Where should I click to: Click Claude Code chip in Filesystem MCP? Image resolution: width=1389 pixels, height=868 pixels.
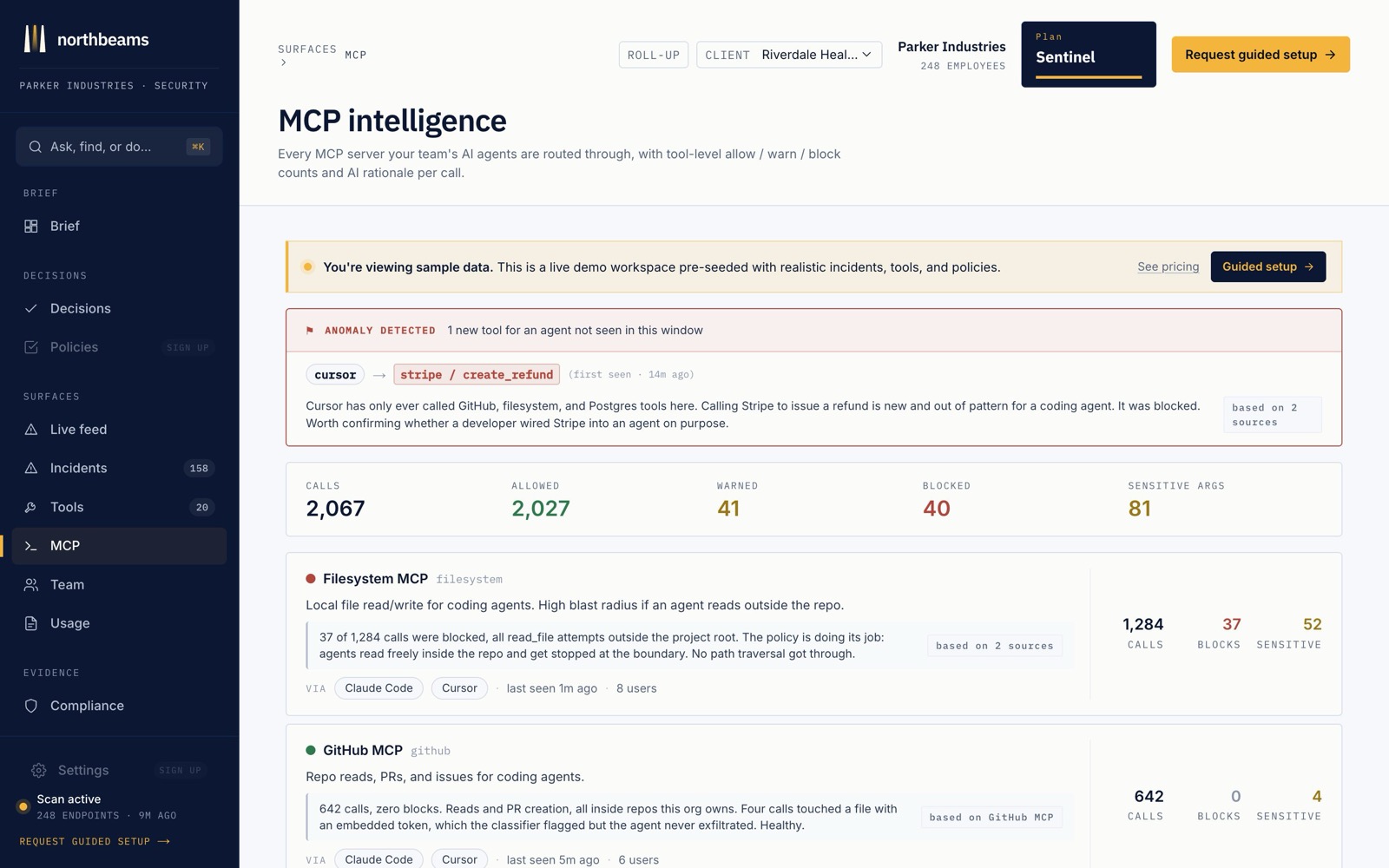tap(379, 688)
